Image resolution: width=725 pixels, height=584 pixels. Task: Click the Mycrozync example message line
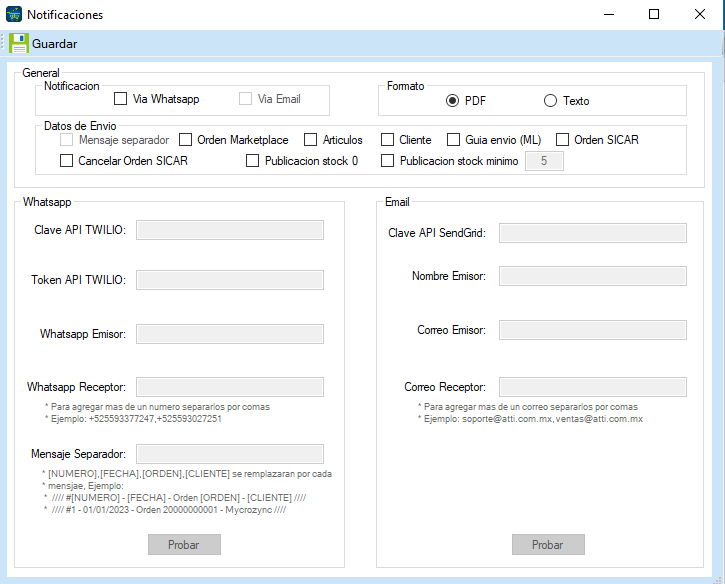coord(165,510)
